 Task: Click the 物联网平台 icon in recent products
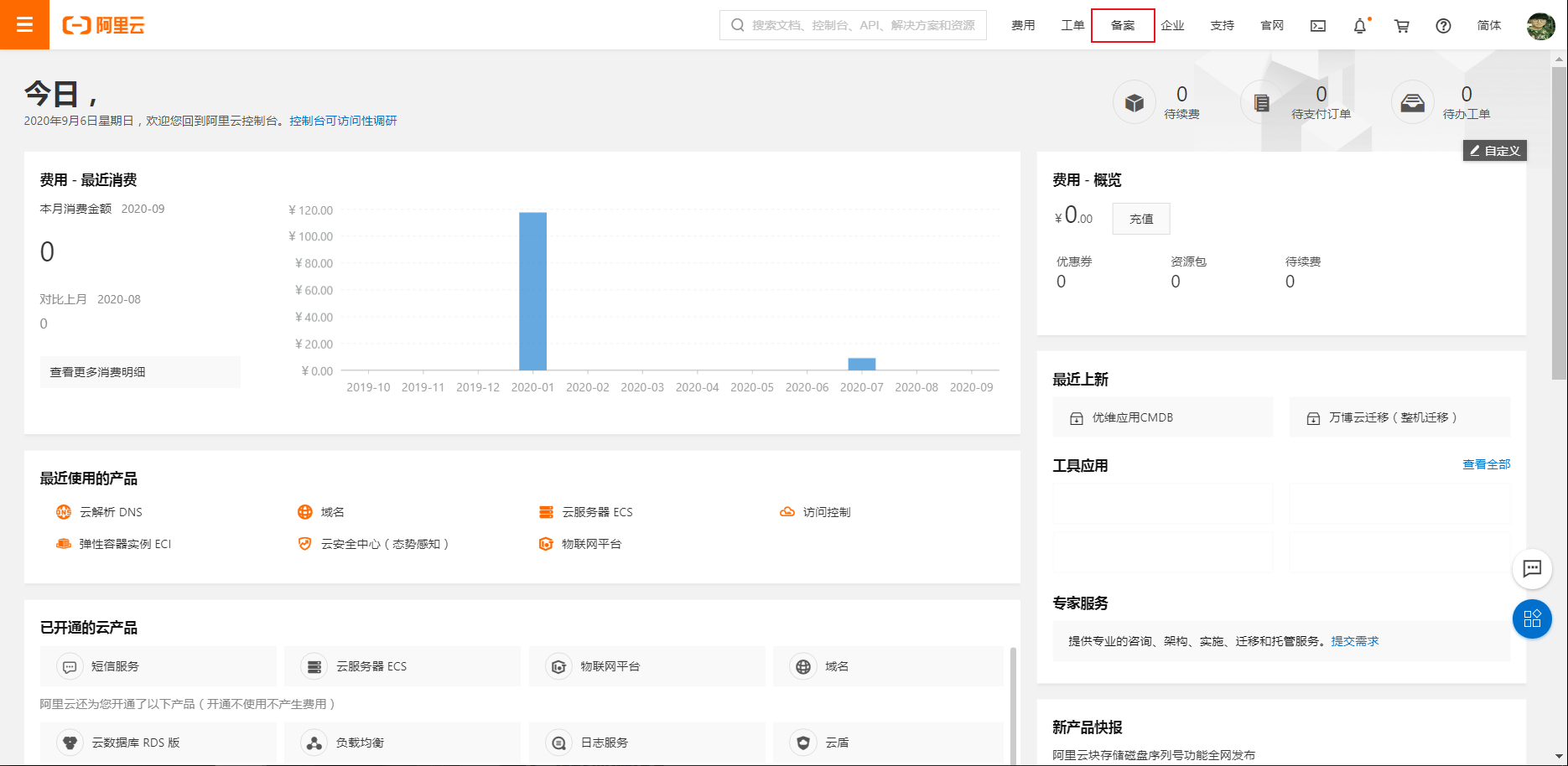546,544
